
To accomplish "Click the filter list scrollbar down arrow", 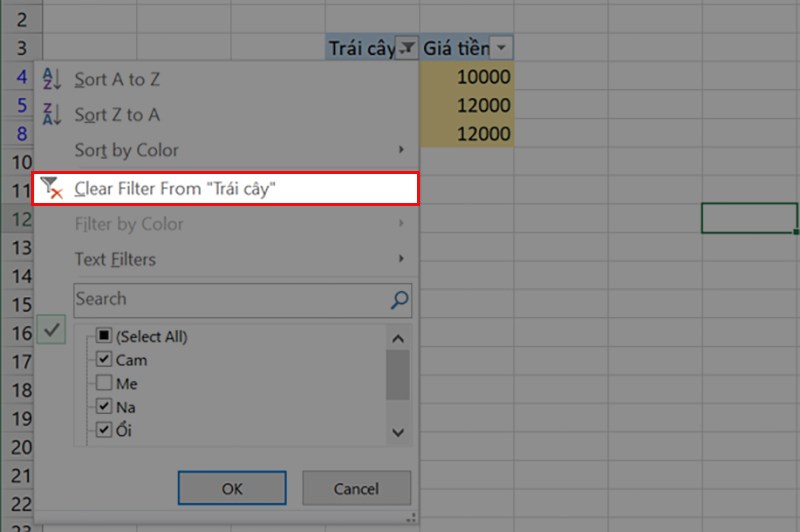I will (398, 433).
